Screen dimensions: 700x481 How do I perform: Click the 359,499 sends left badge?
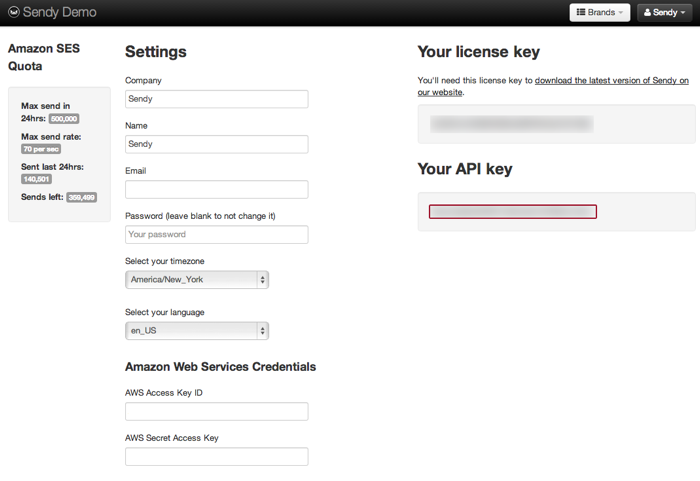tap(81, 197)
